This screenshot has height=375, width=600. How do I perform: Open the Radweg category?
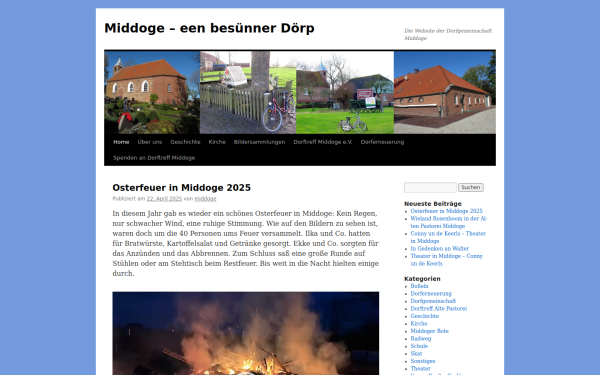(421, 339)
